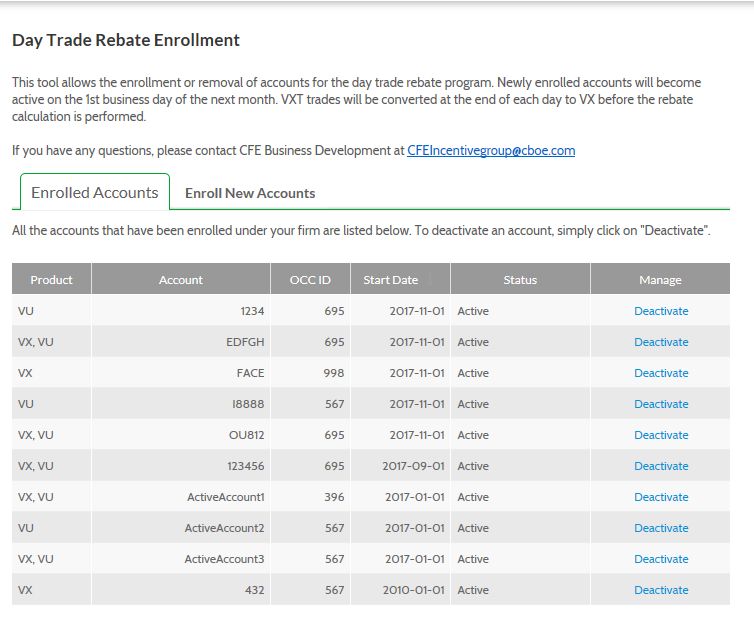Open the Enrolled Accounts tab
754x622 pixels.
[95, 192]
